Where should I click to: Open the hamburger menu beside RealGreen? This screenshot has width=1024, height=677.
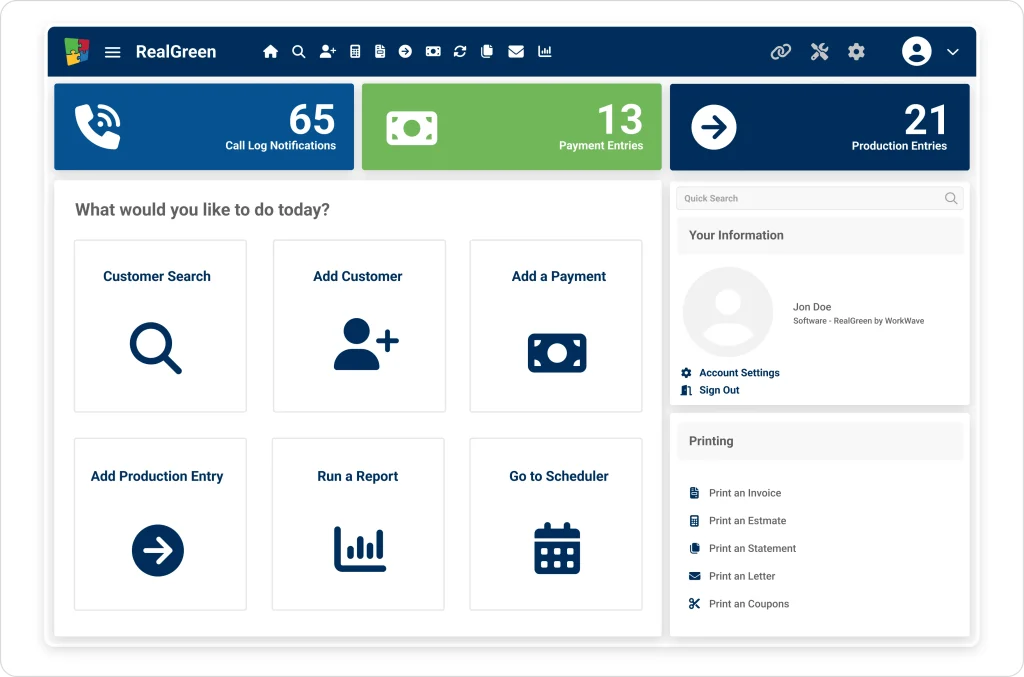click(x=112, y=51)
